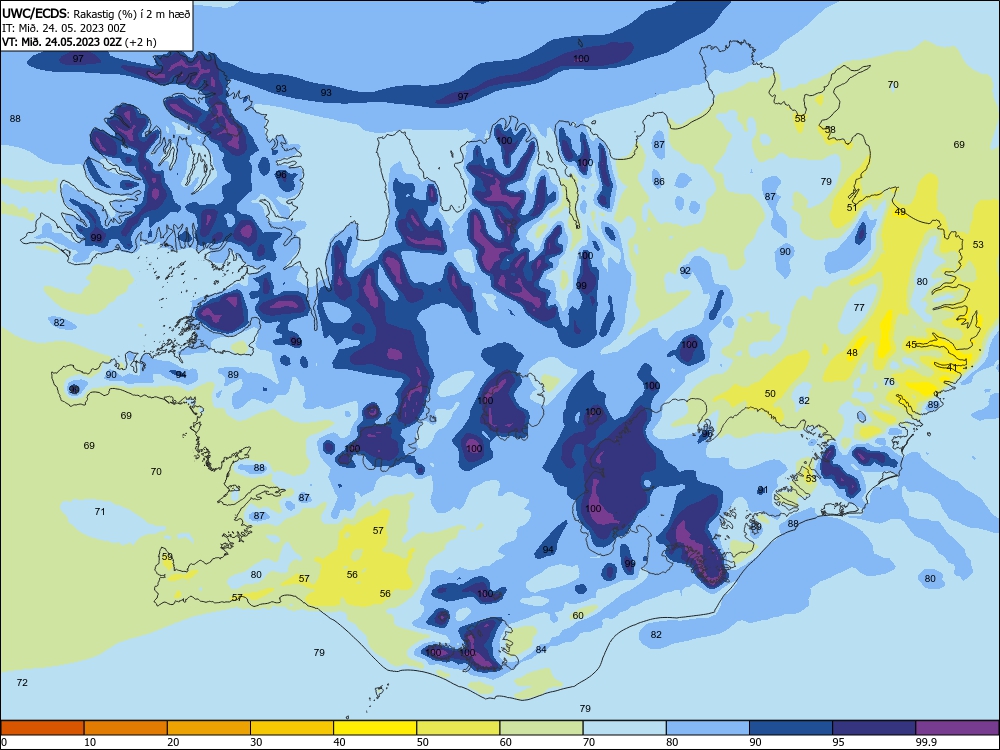Click the map value 49 in the northeast
This screenshot has width=1000, height=750.
pyautogui.click(x=900, y=212)
